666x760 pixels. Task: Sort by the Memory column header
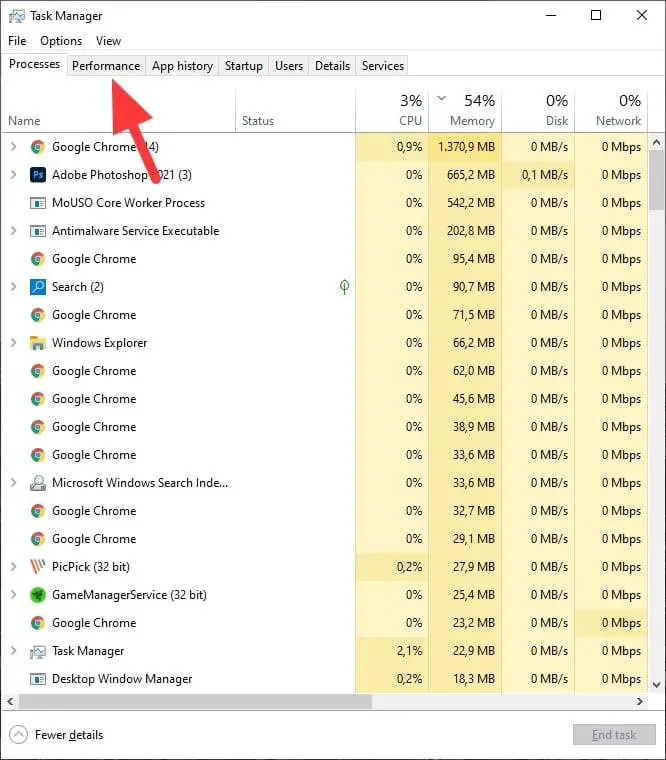click(x=465, y=111)
